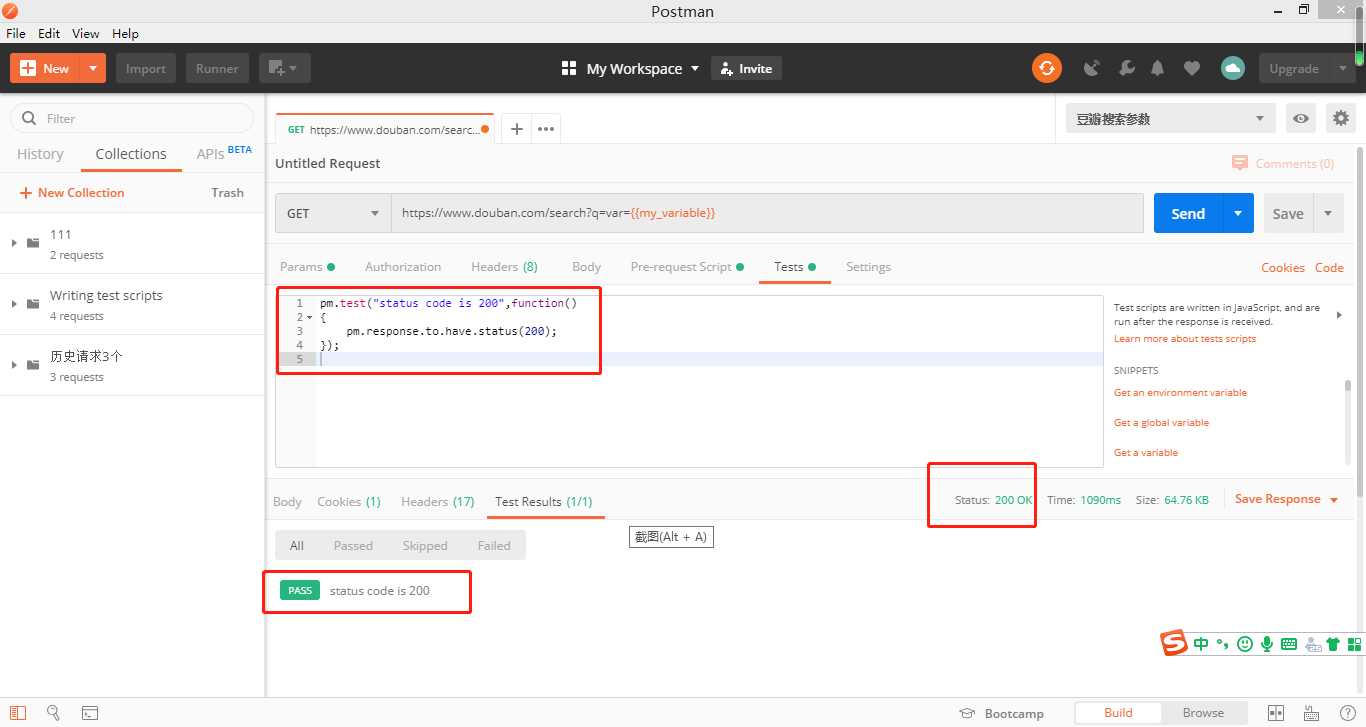
Task: Open the Headers (8) request tab
Action: tap(504, 267)
